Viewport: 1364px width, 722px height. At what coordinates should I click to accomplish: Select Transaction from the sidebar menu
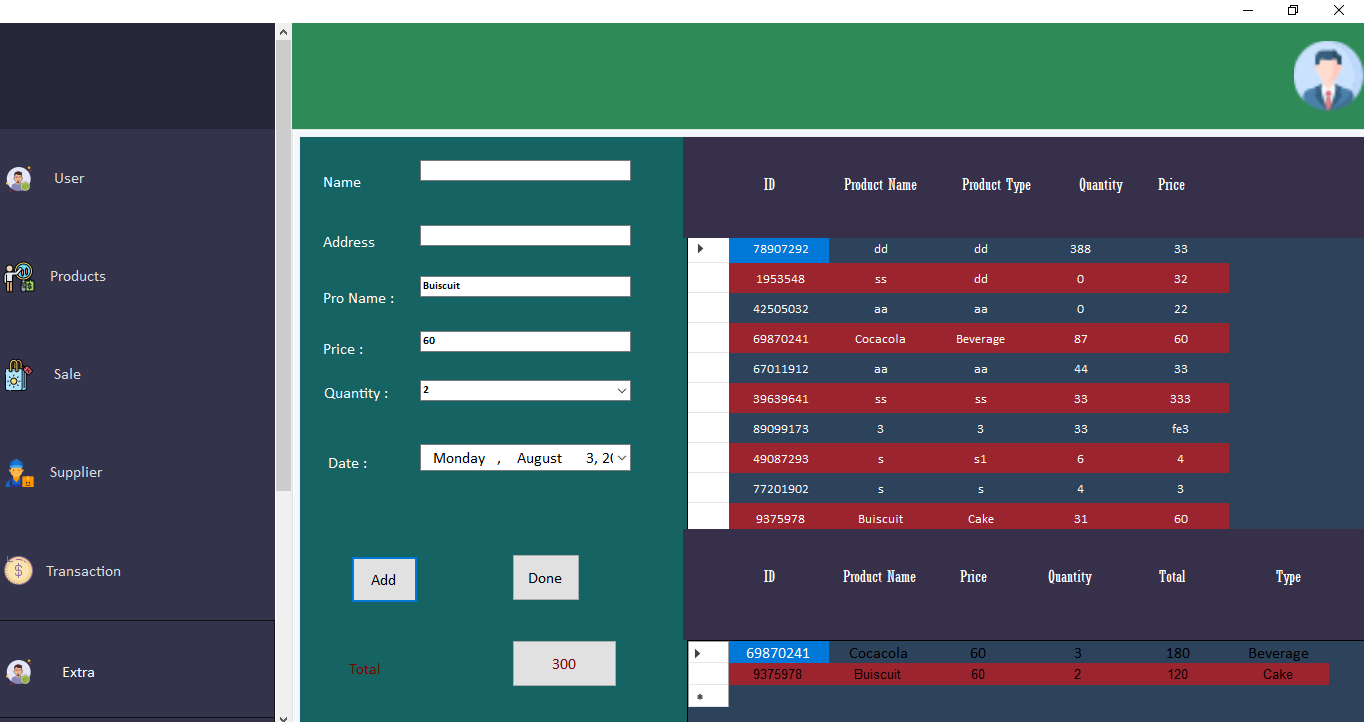[84, 570]
